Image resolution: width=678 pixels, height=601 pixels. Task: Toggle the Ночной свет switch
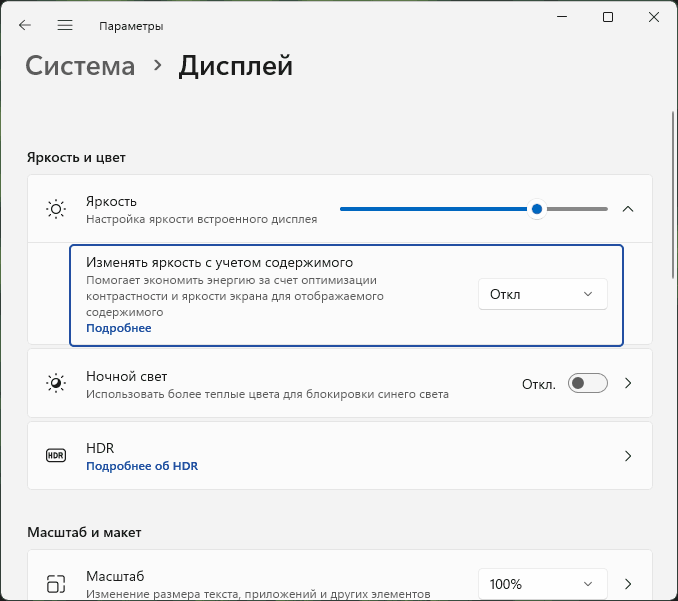588,383
